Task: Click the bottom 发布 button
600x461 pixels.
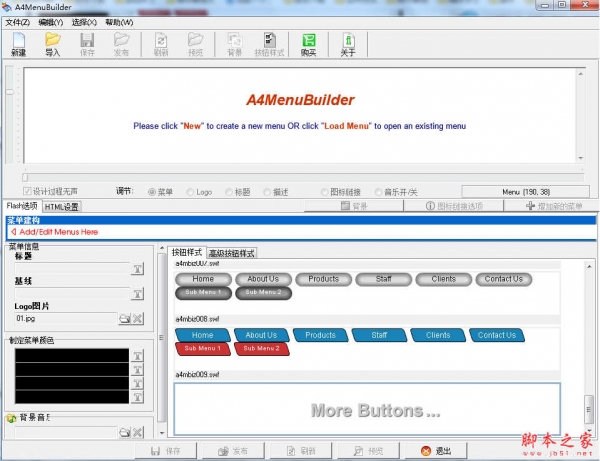Action: (233, 451)
